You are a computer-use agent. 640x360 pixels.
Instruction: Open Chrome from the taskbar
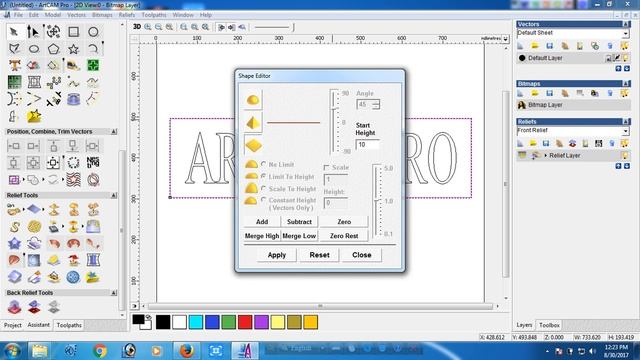click(100, 350)
